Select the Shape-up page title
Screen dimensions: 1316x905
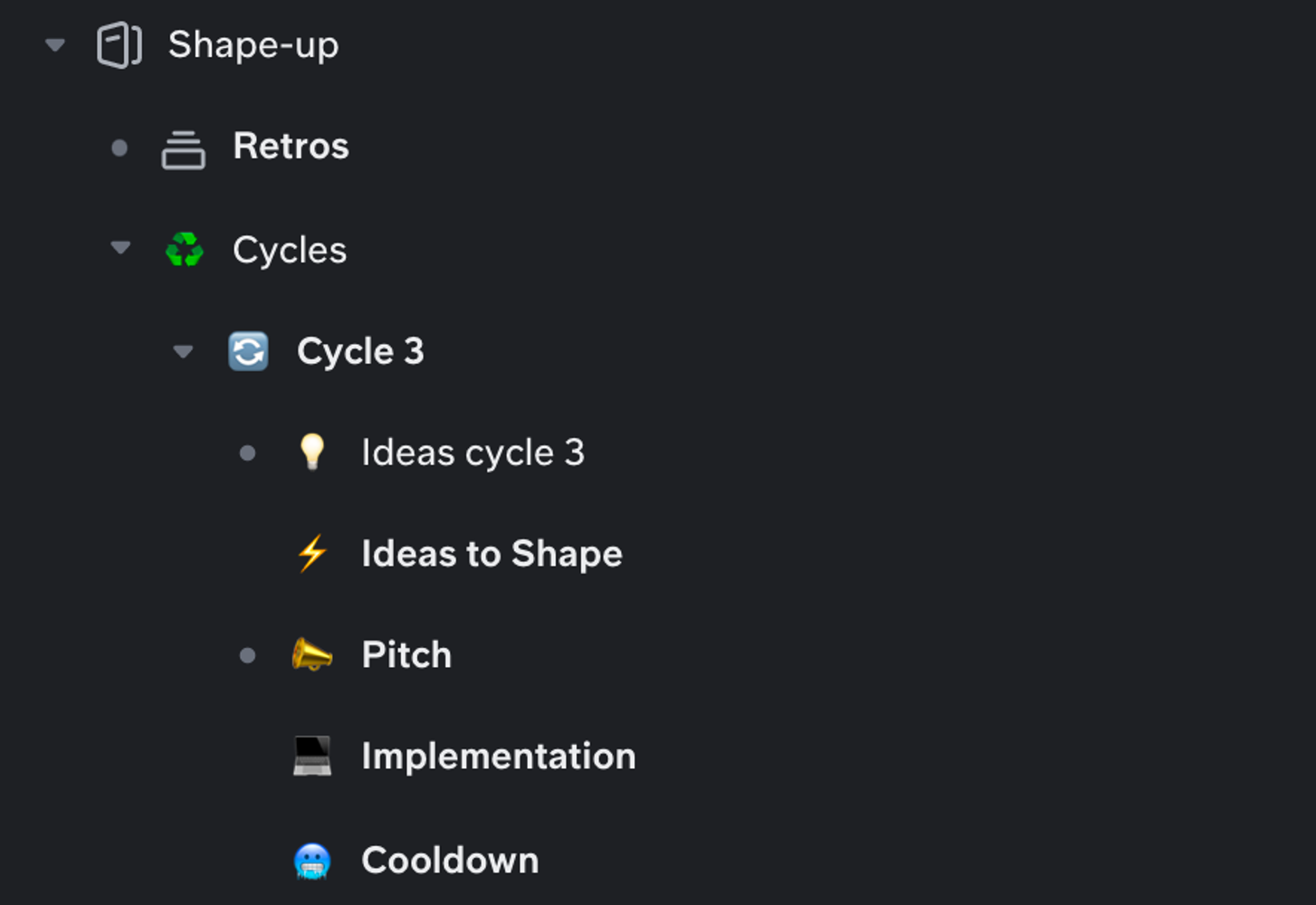pyautogui.click(x=253, y=44)
